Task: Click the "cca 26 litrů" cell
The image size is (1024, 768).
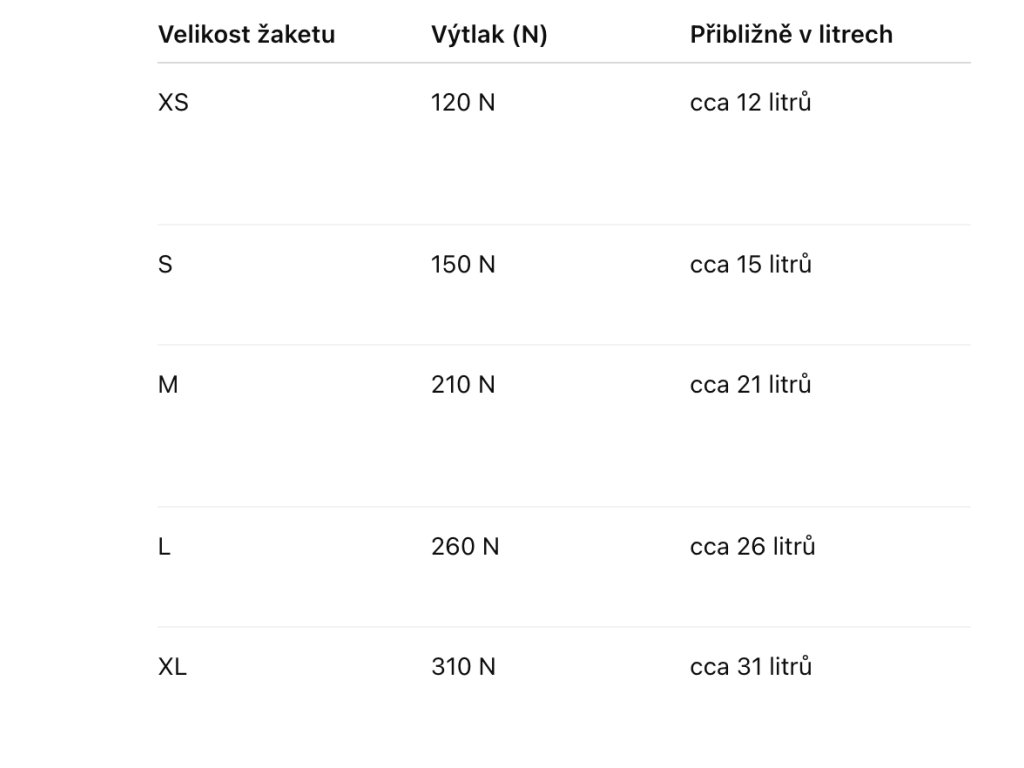Action: point(752,547)
